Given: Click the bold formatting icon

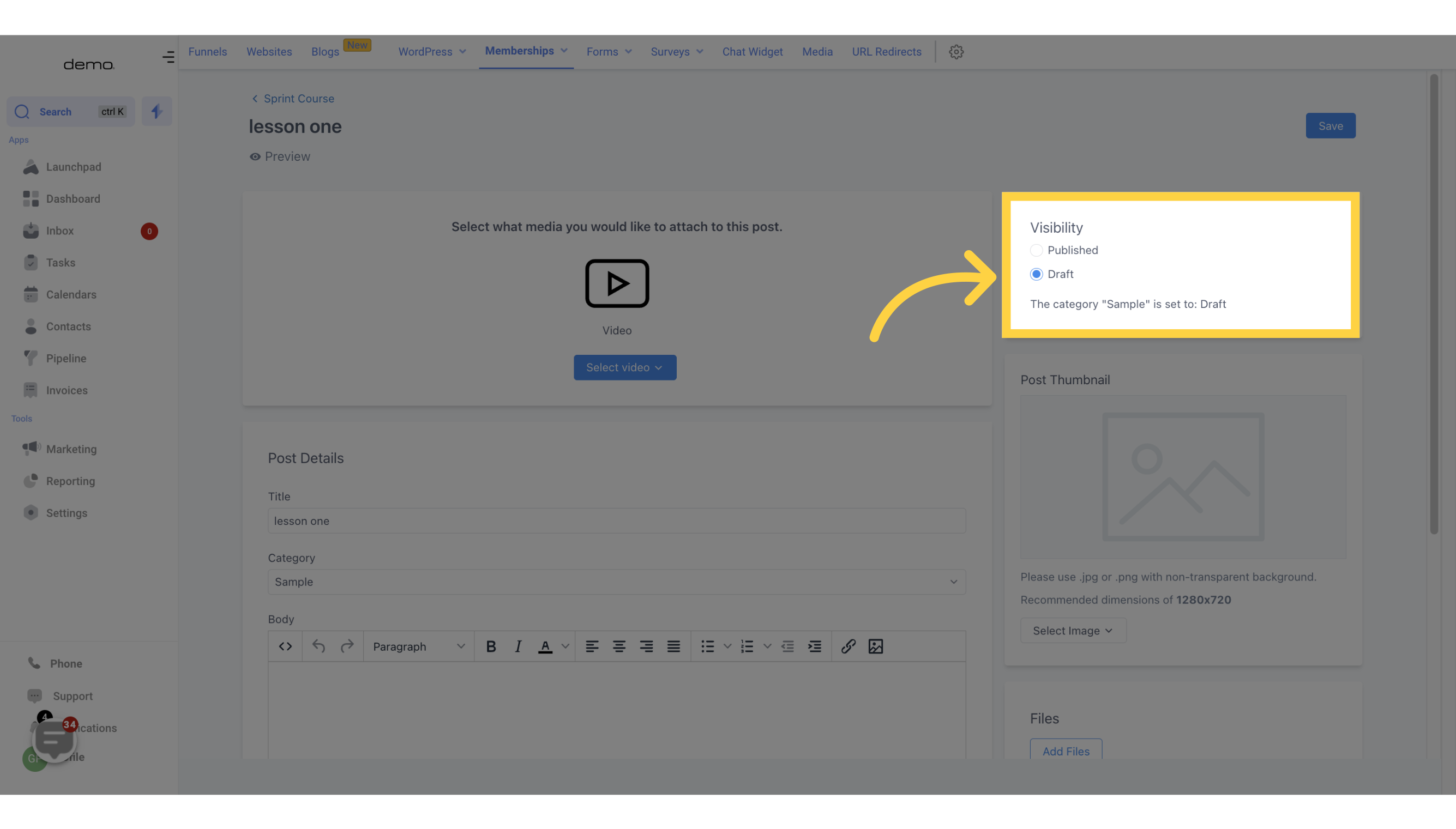Looking at the screenshot, I should pos(491,646).
